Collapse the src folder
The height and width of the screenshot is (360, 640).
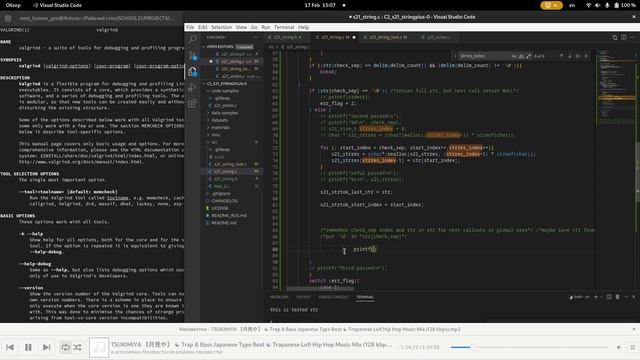click(231, 142)
